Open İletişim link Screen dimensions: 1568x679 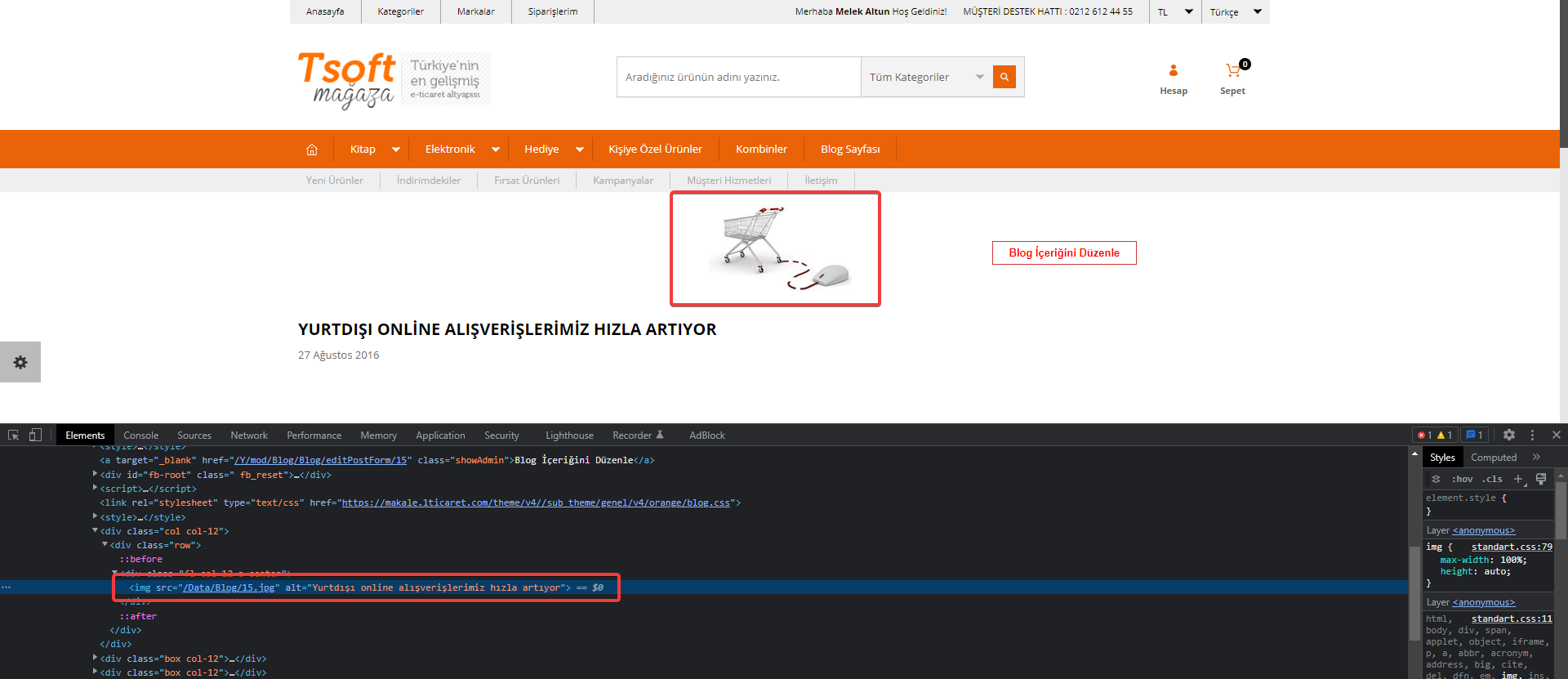[x=821, y=181]
